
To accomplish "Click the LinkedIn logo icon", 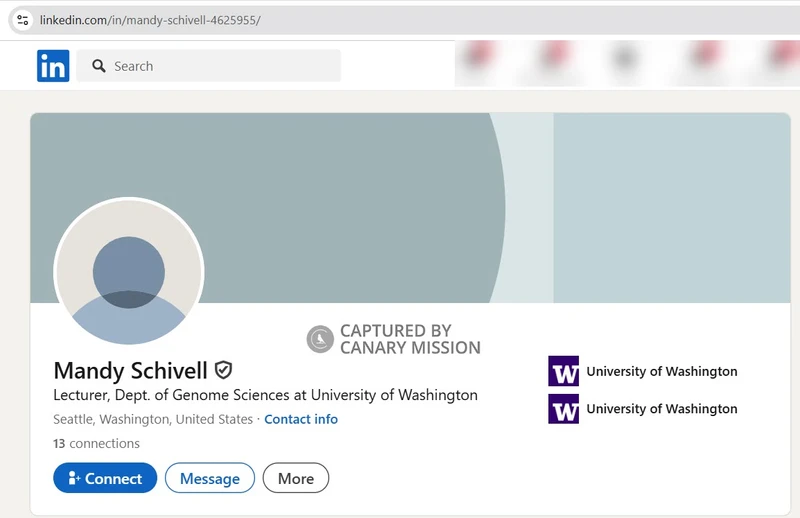I will [x=53, y=66].
